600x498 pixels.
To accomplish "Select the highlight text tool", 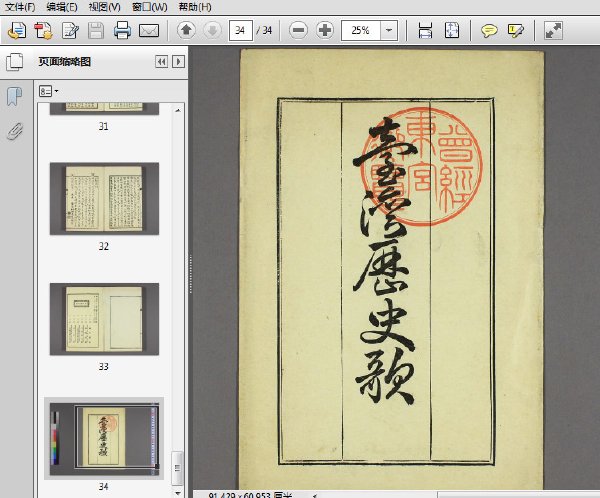I will click(x=515, y=30).
